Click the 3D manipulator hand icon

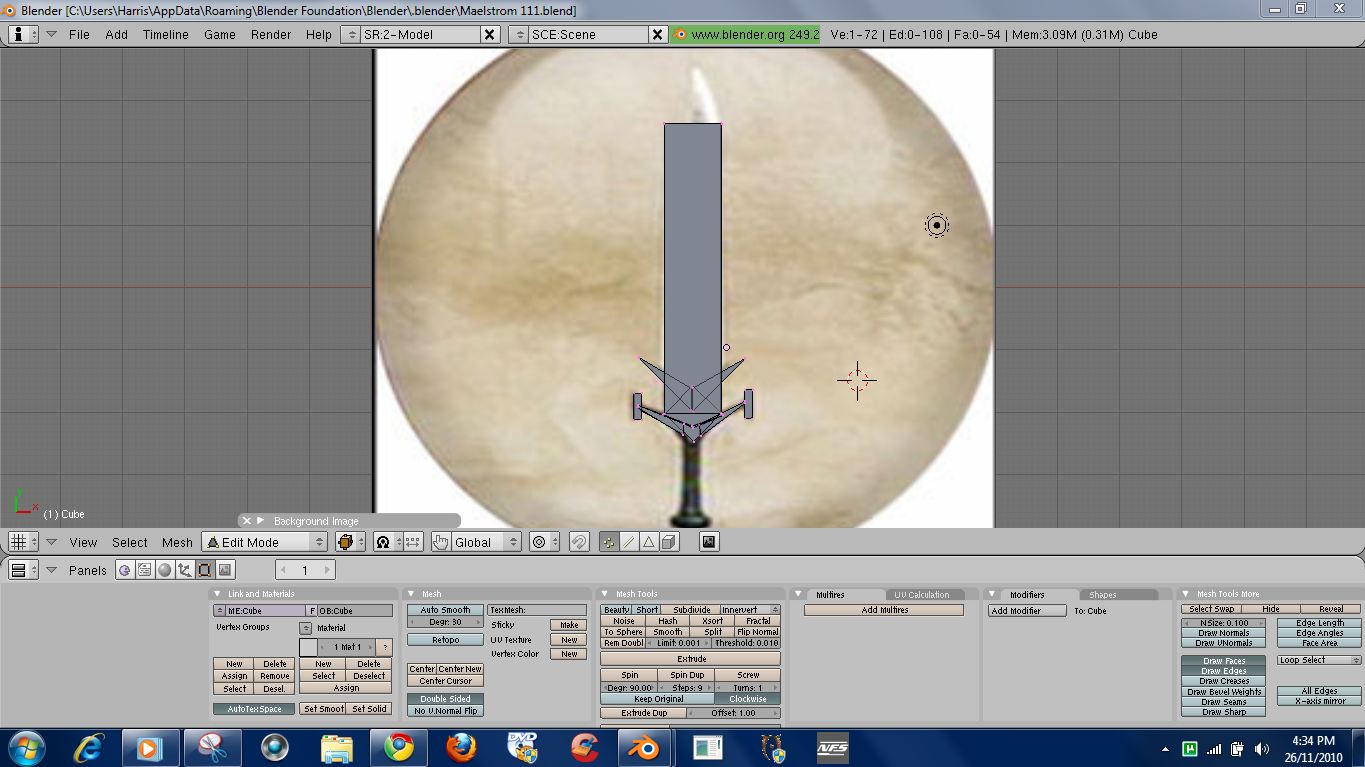coord(441,542)
